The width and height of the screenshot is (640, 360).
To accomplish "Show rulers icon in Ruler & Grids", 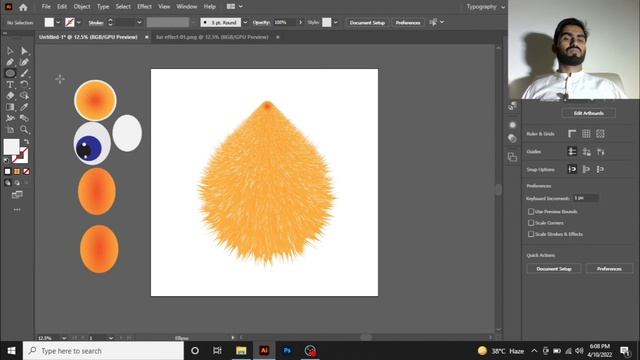I will click(572, 133).
